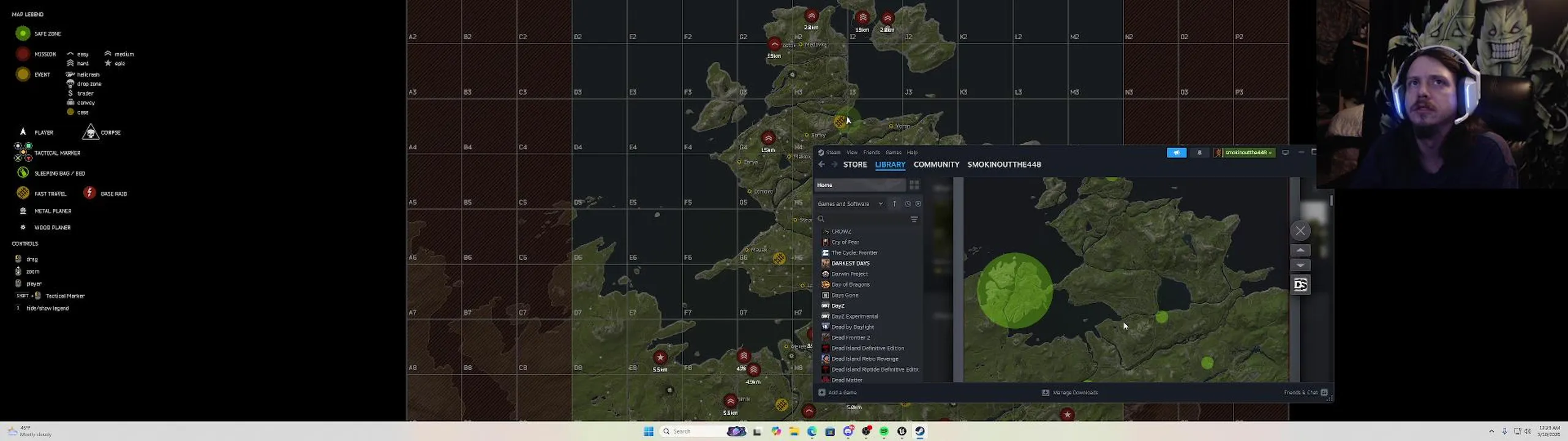The width and height of the screenshot is (1568, 441).
Task: Open the View menu in Steam
Action: pos(851,153)
